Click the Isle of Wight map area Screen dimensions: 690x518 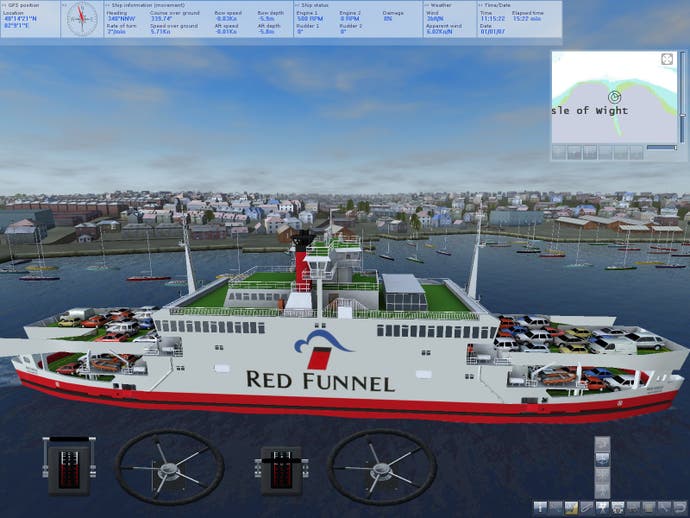tap(614, 97)
